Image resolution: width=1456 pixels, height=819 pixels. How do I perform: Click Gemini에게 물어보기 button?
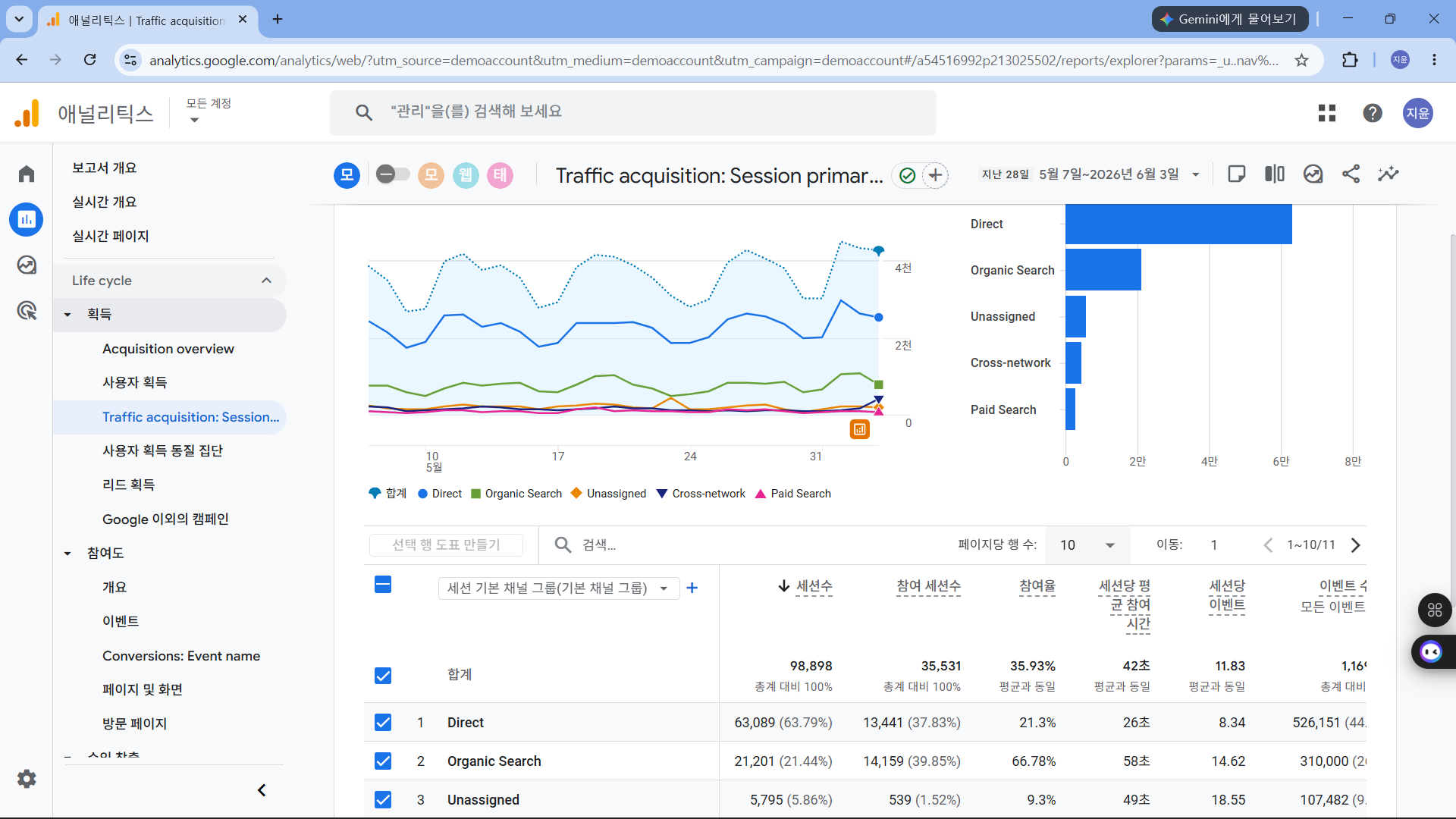coord(1230,19)
